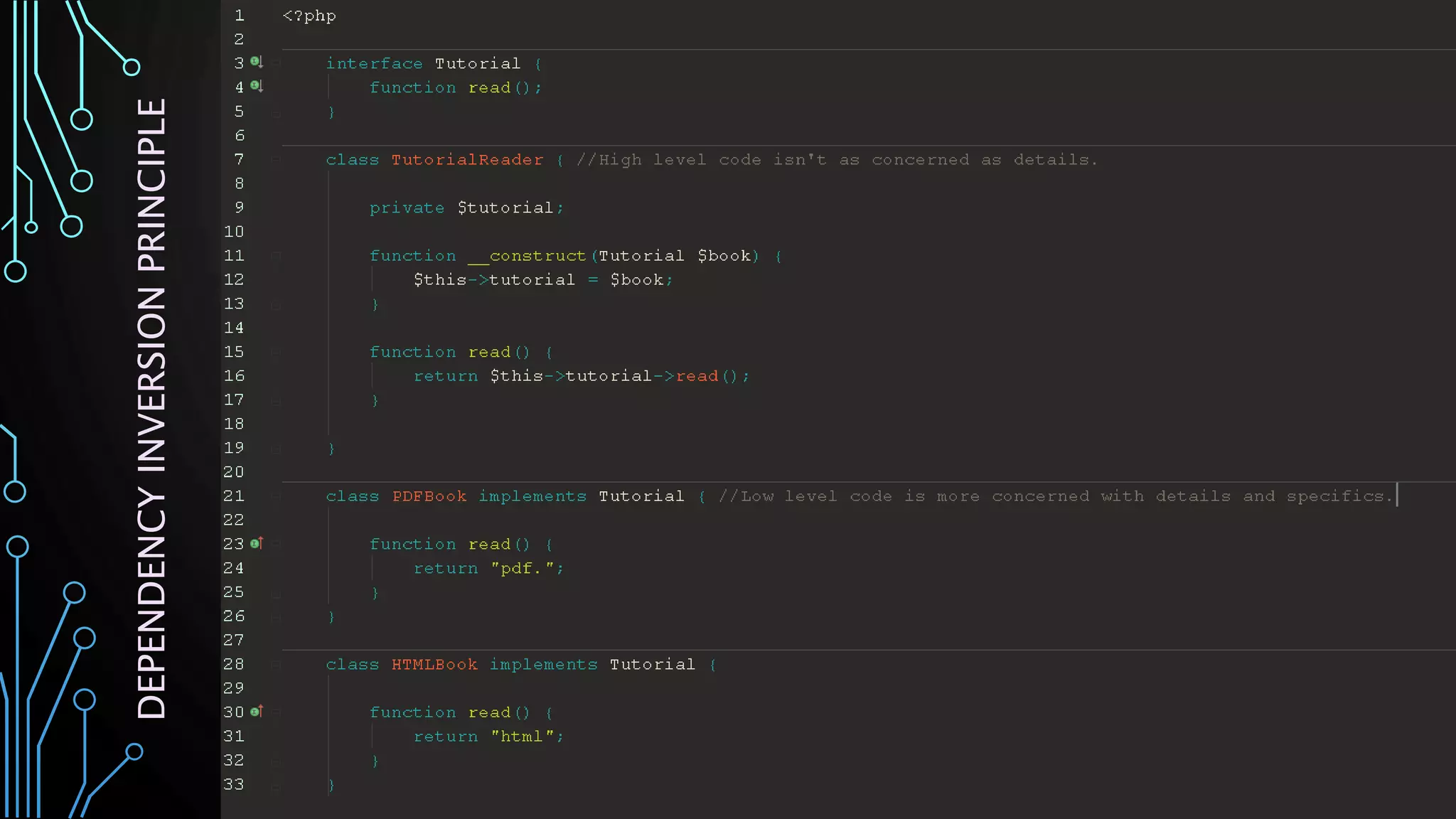The width and height of the screenshot is (1456, 819).
Task: Click the 'read' function name on line 23
Action: tap(489, 544)
